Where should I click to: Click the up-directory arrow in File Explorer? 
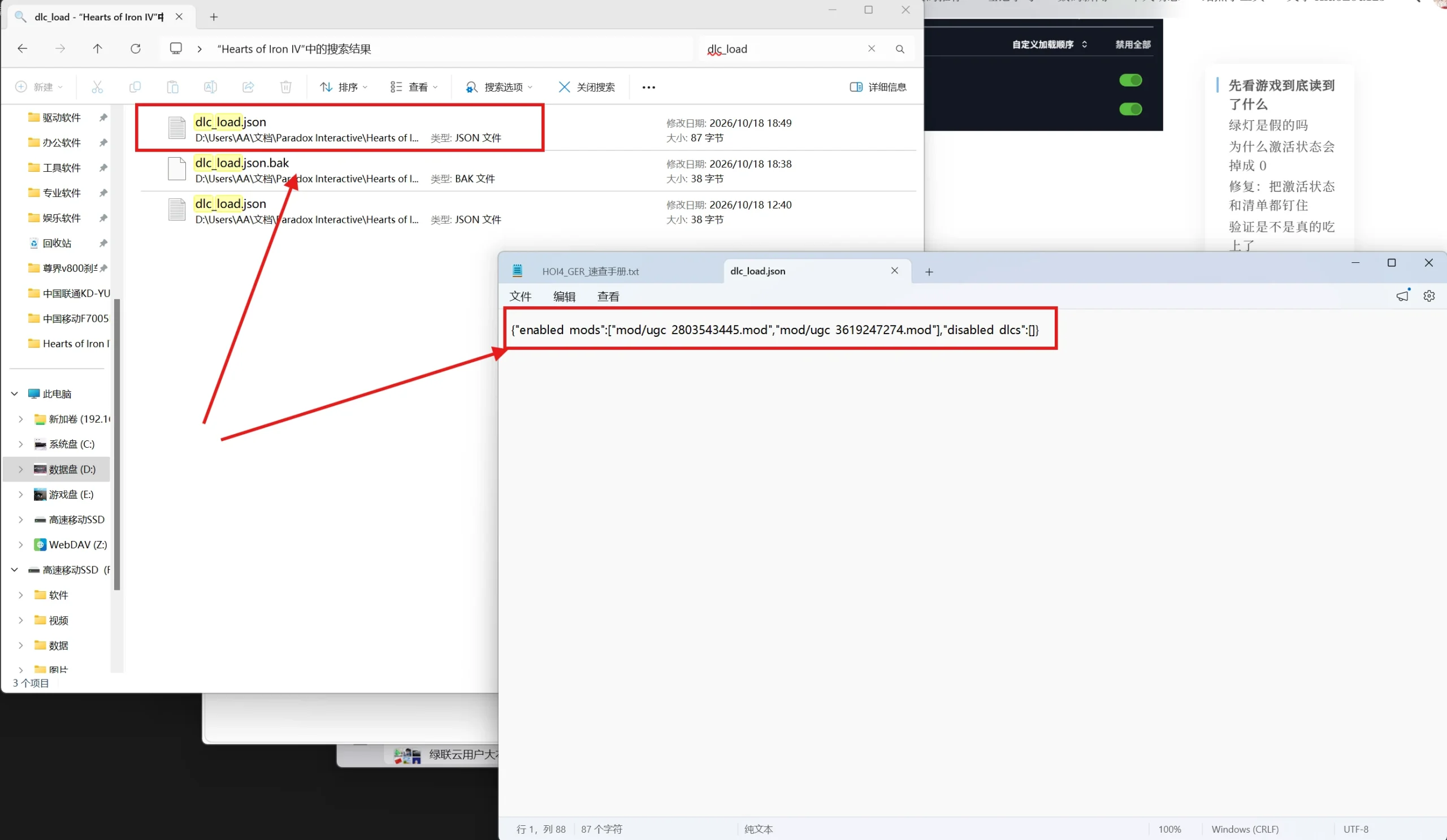pos(98,49)
